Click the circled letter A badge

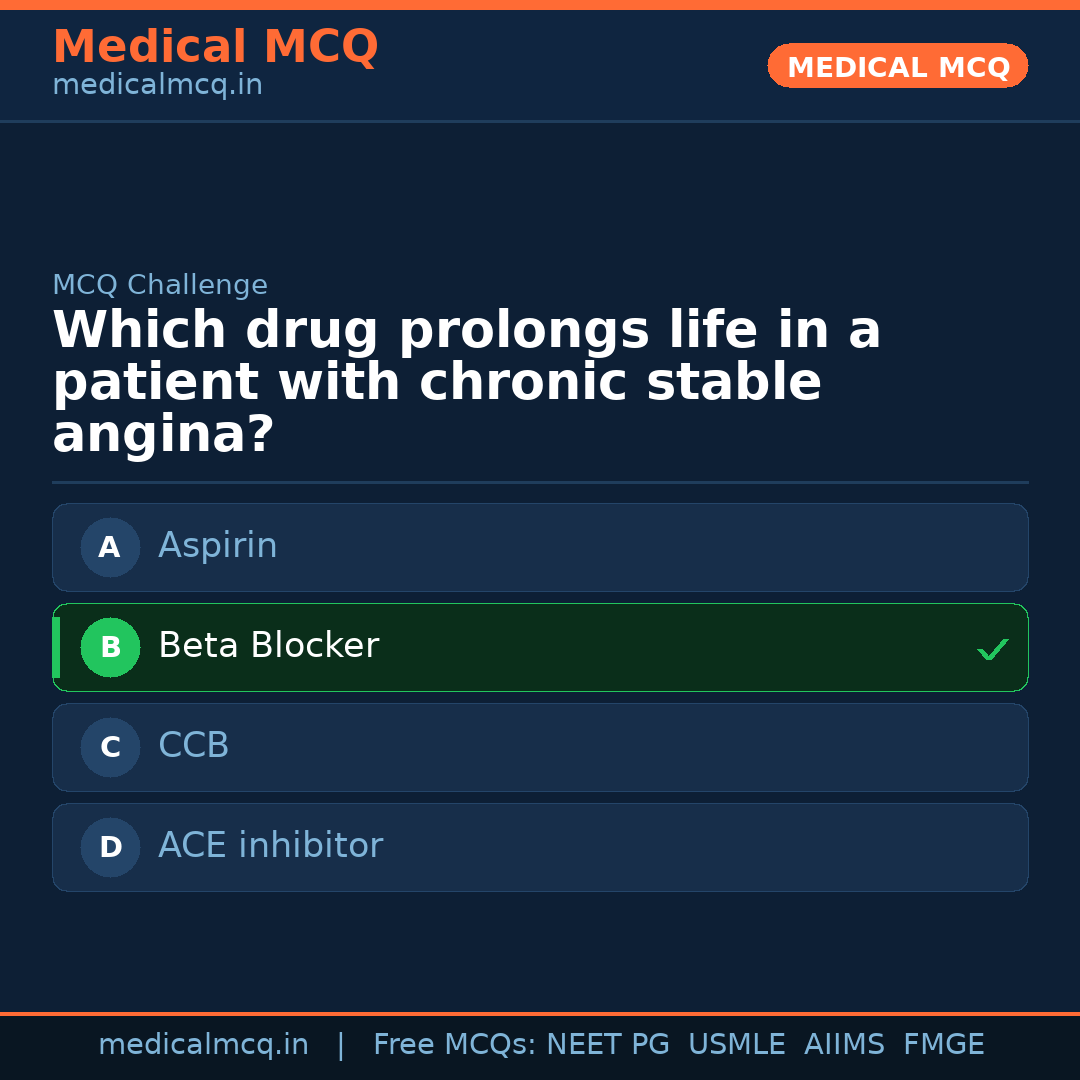pyautogui.click(x=110, y=547)
